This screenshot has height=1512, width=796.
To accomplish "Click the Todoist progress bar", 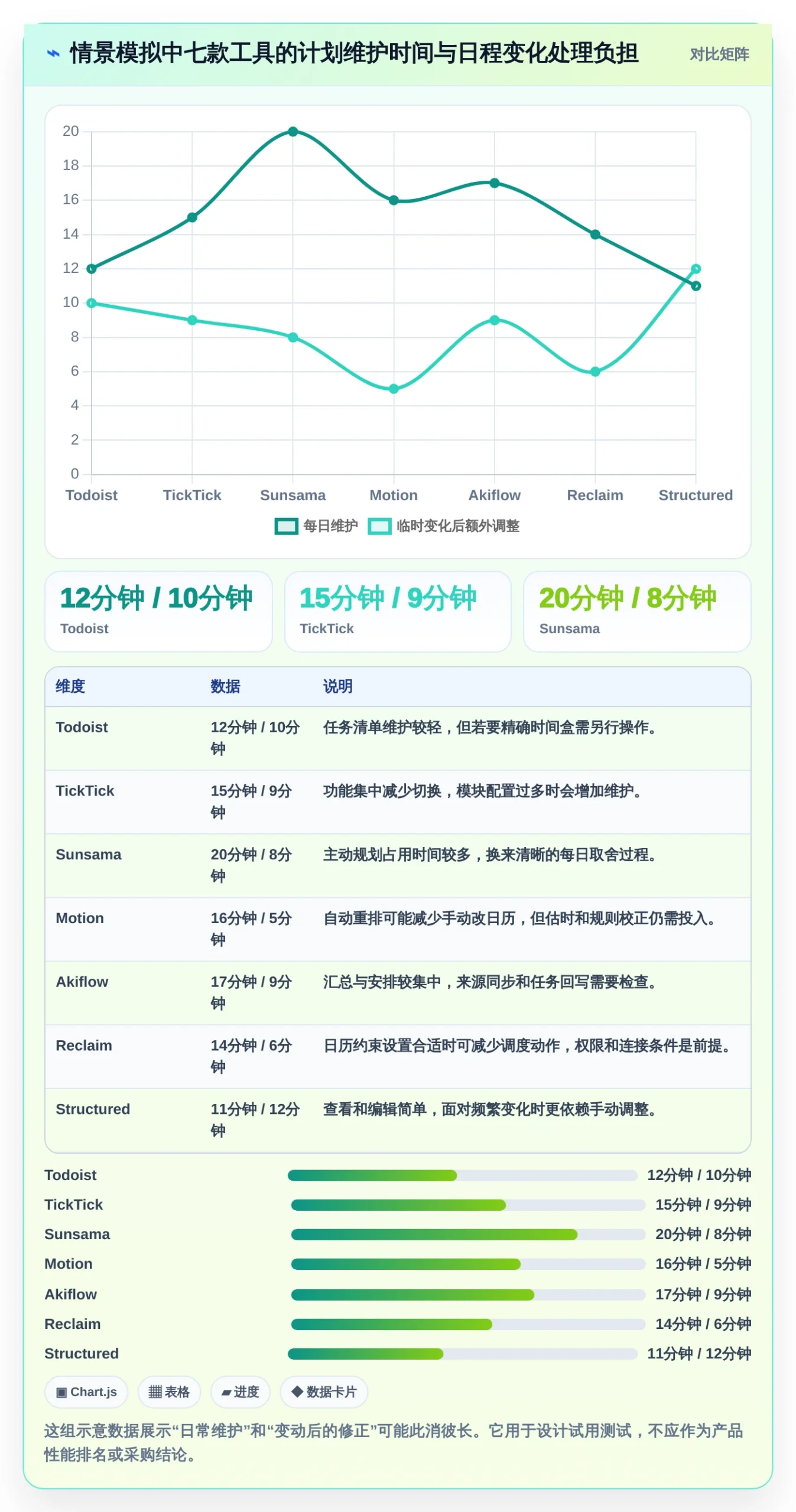I will [463, 1175].
